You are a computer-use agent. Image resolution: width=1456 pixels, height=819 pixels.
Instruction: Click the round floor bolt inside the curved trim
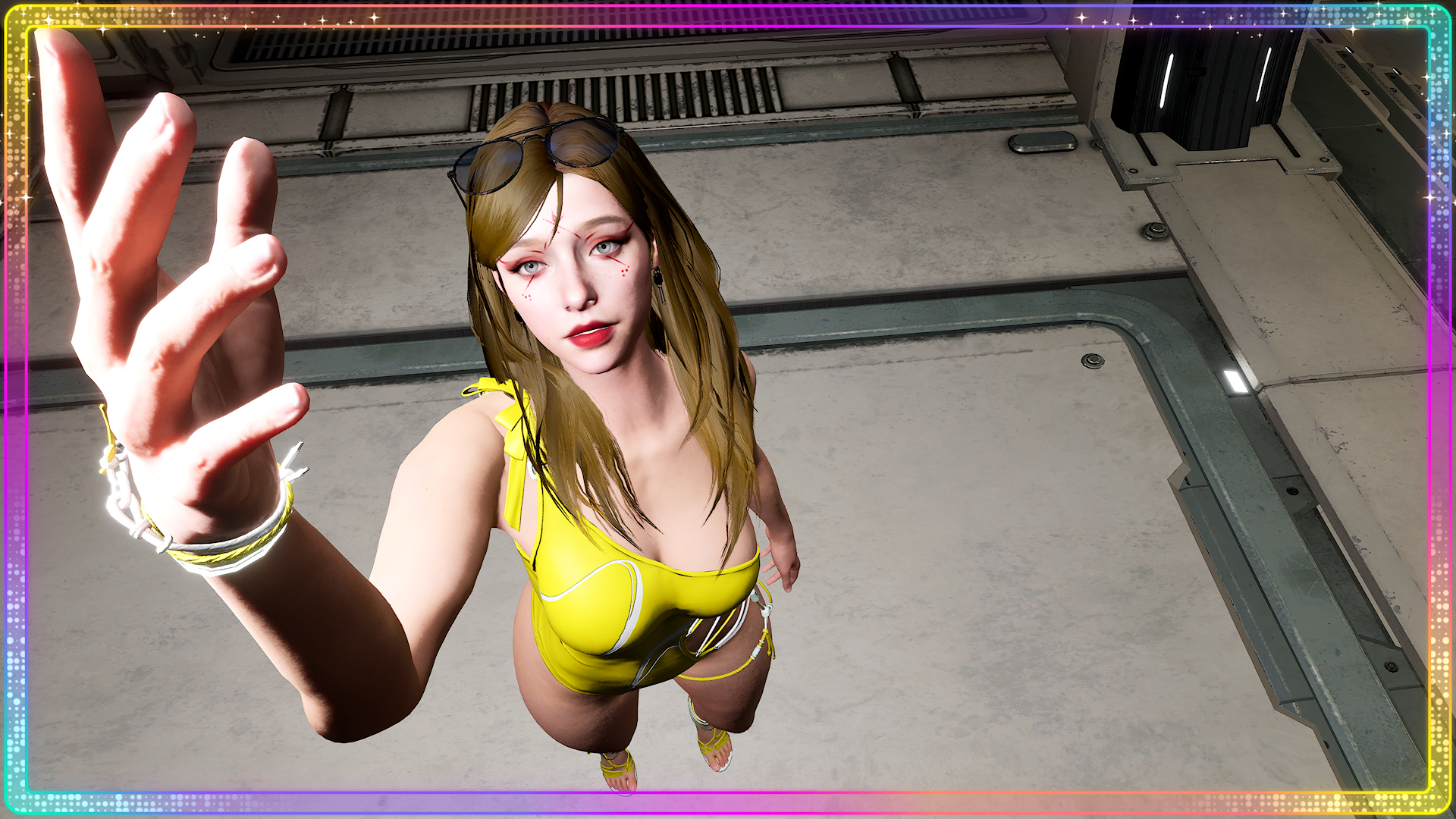(1092, 360)
